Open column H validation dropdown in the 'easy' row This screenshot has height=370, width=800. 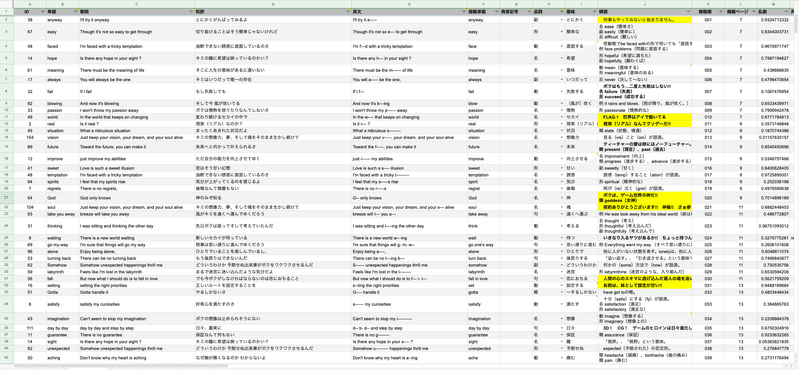[561, 32]
